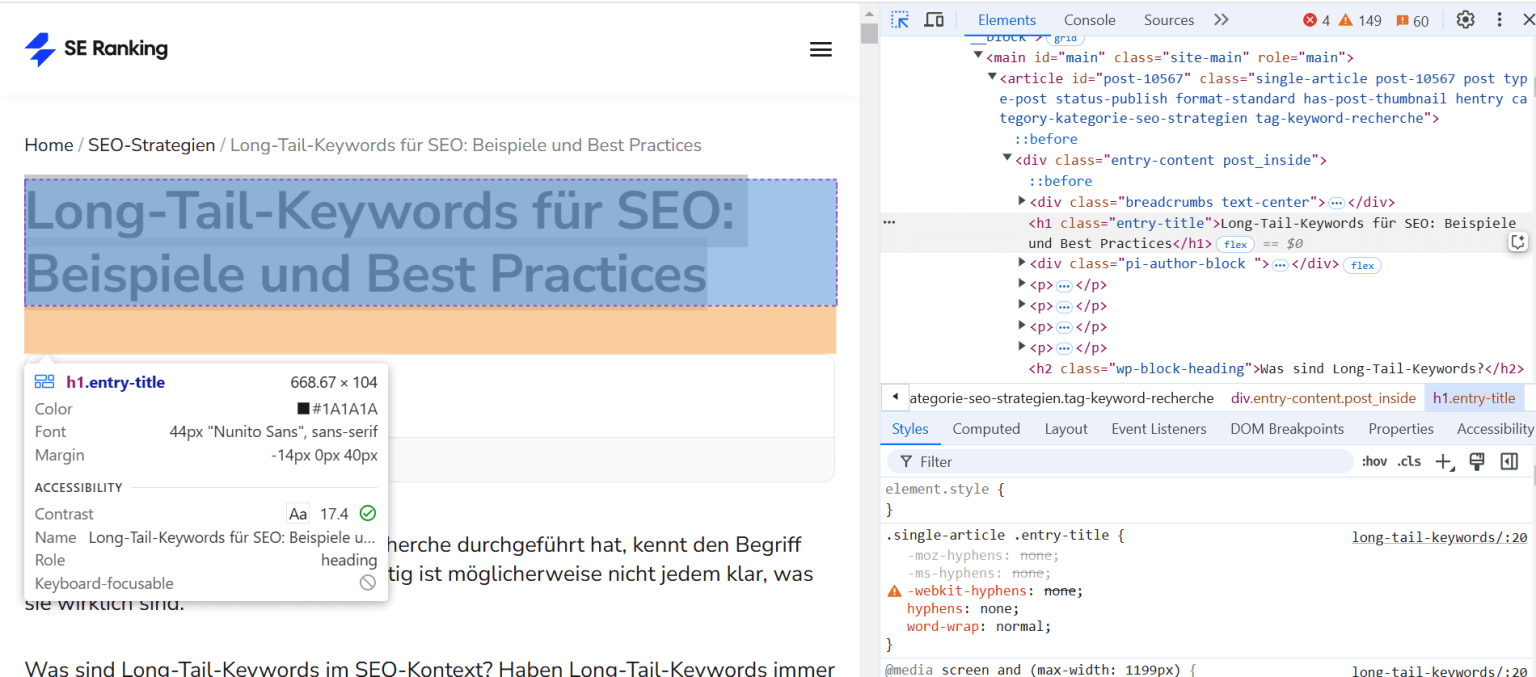1536x677 pixels.
Task: Open the Computed styles tab
Action: click(986, 428)
